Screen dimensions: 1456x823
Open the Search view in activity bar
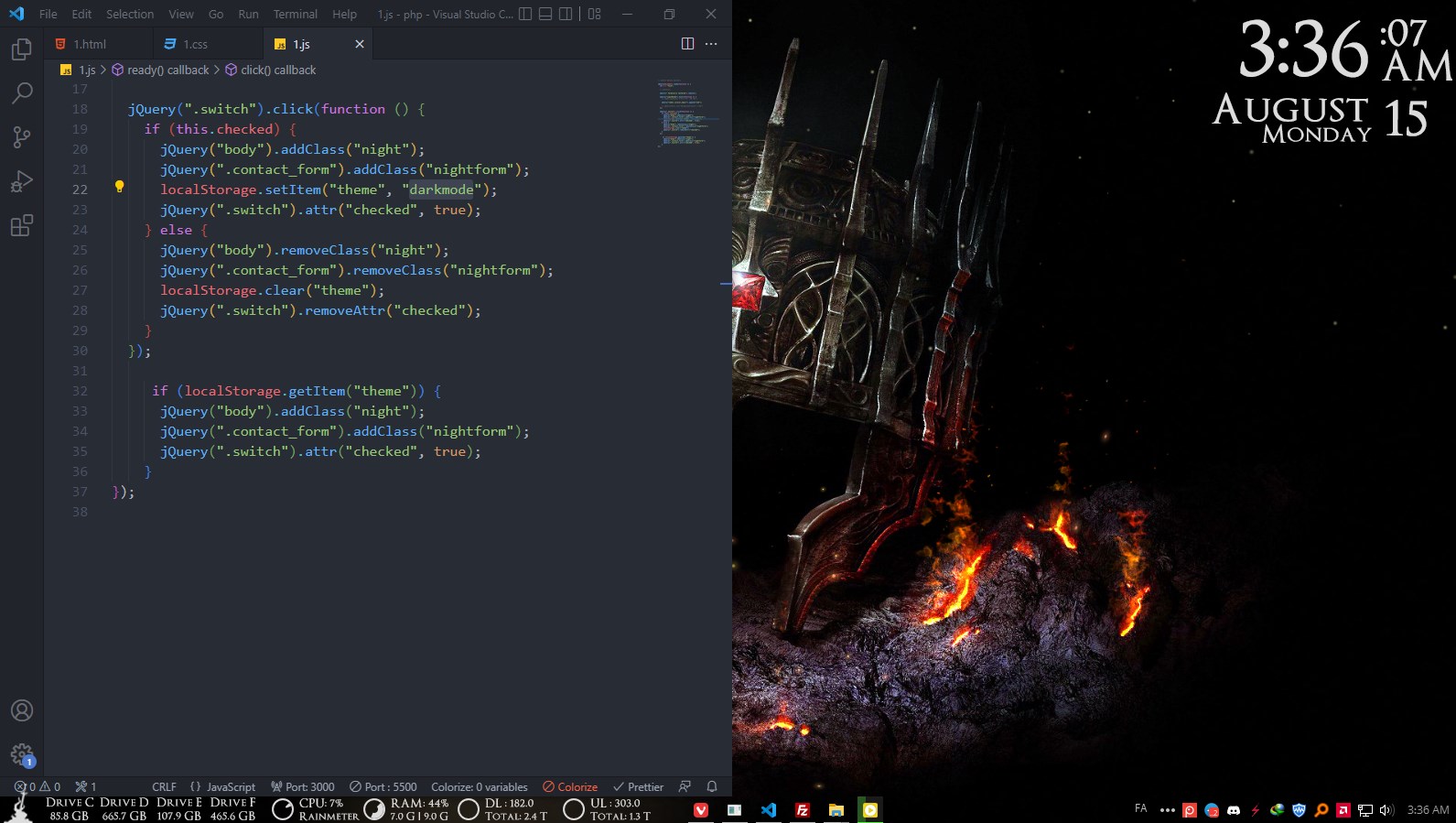(x=22, y=93)
